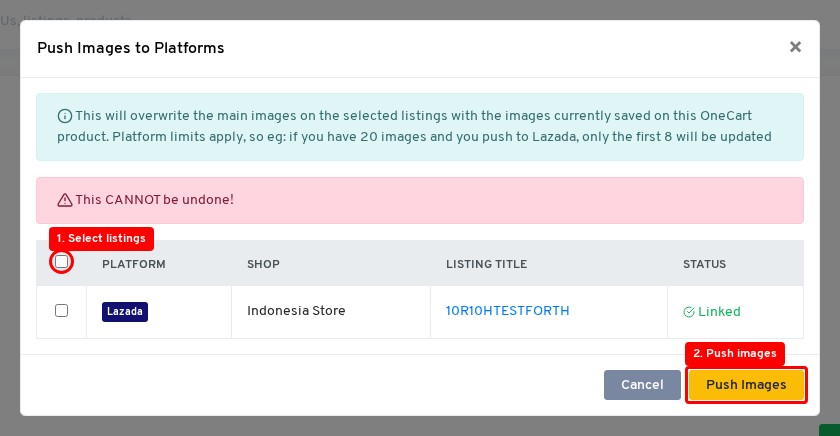840x436 pixels.
Task: Click the warning triangle icon
Action: pos(65,200)
